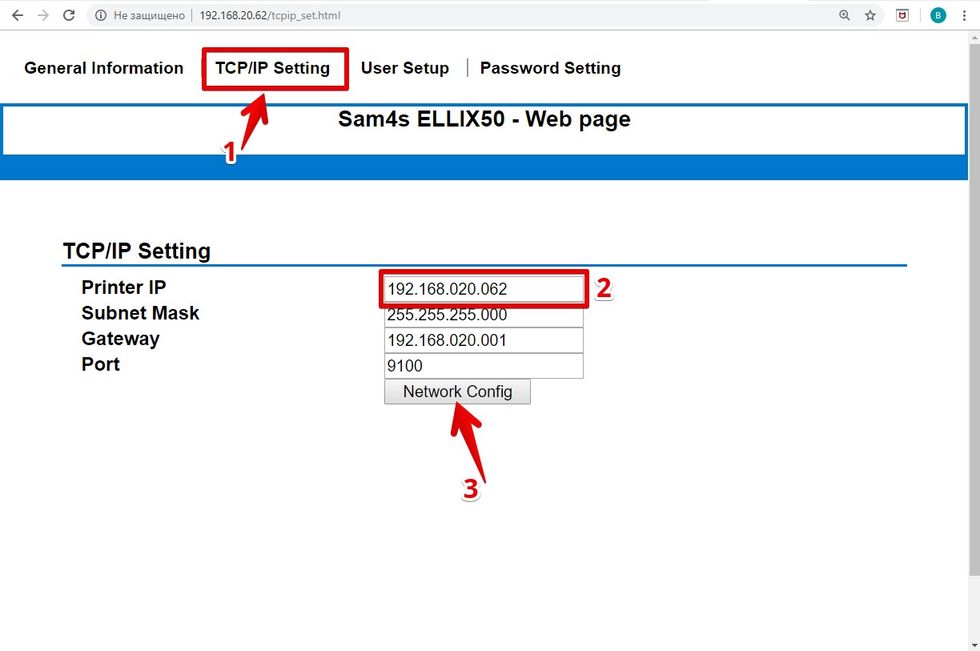The image size is (980, 651).
Task: View site security info icon
Action: pyautogui.click(x=101, y=15)
